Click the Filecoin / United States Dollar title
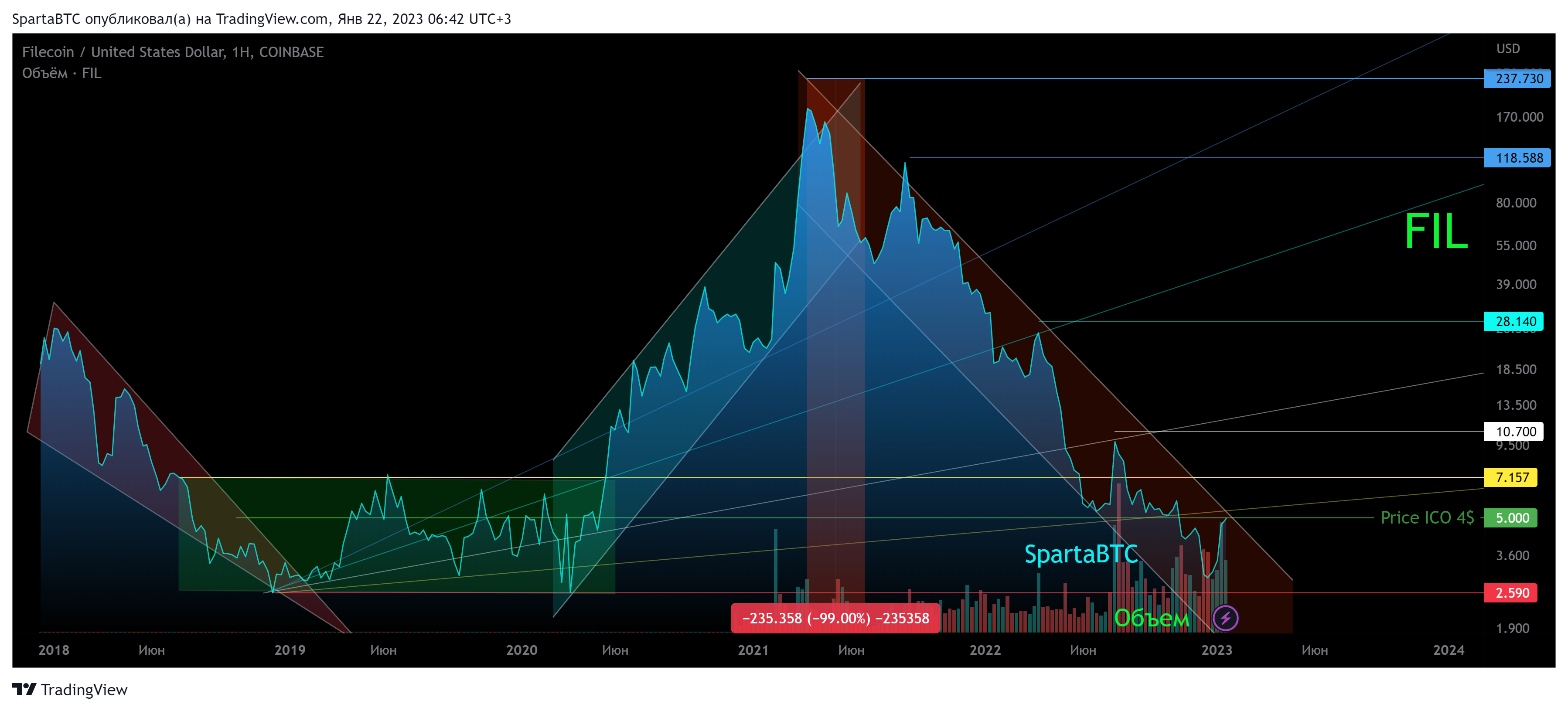The image size is (1568, 711). pyautogui.click(x=173, y=52)
